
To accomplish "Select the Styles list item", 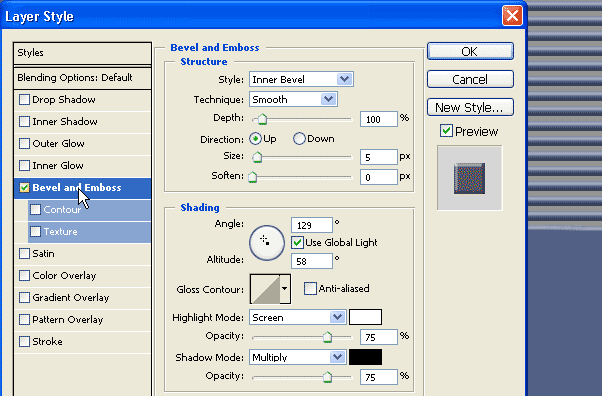I will [x=82, y=53].
